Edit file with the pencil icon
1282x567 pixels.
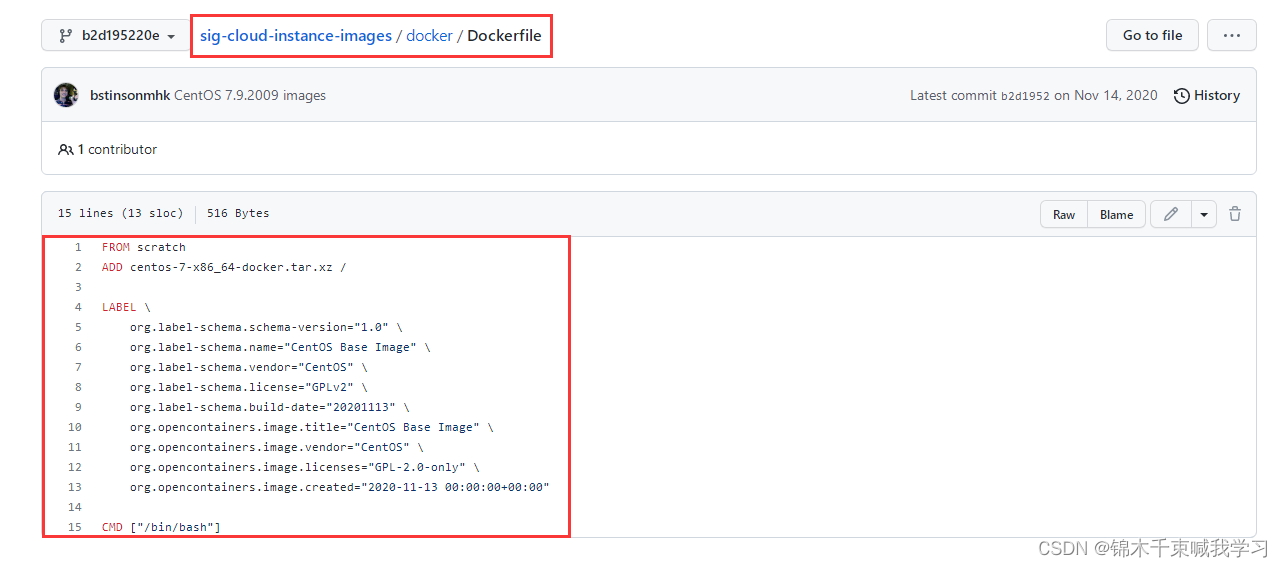pyautogui.click(x=1171, y=214)
